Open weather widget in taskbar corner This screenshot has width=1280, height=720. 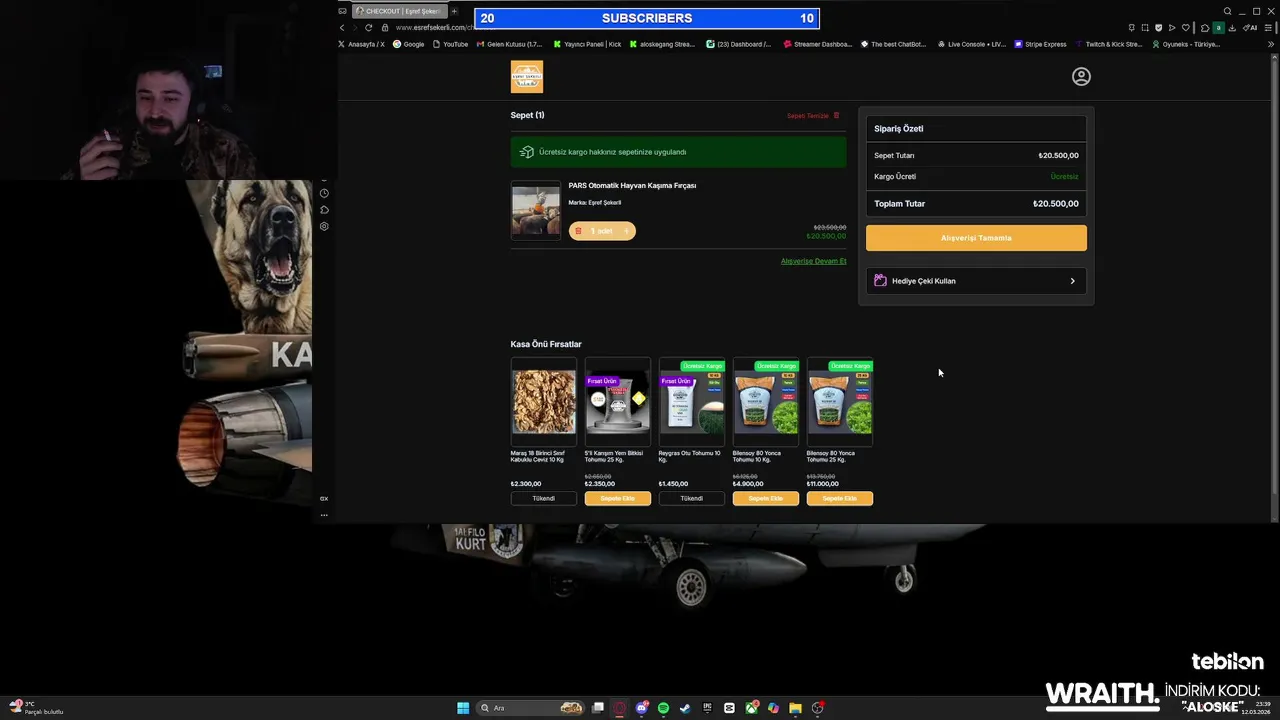[36, 708]
